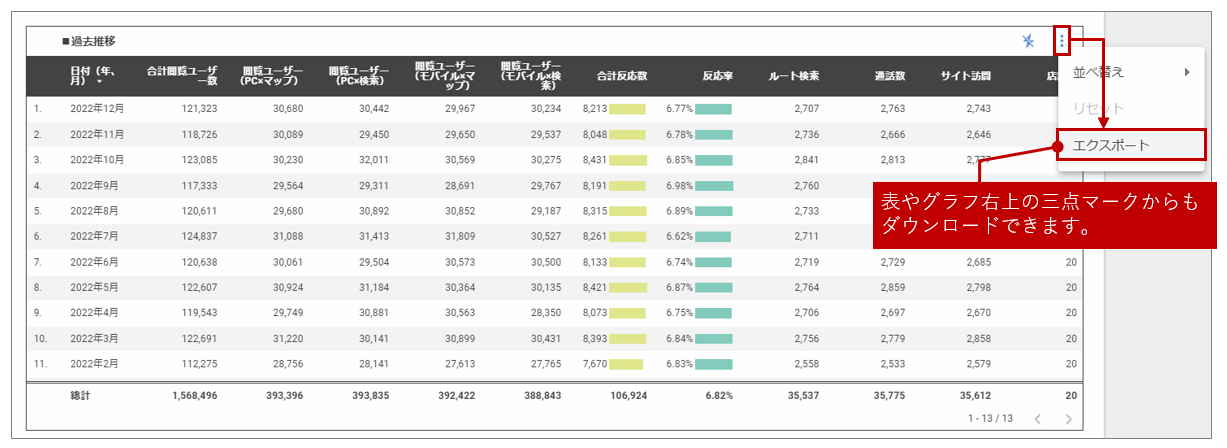Select the 2022年7月 date cell
The image size is (1227, 448).
click(97, 236)
